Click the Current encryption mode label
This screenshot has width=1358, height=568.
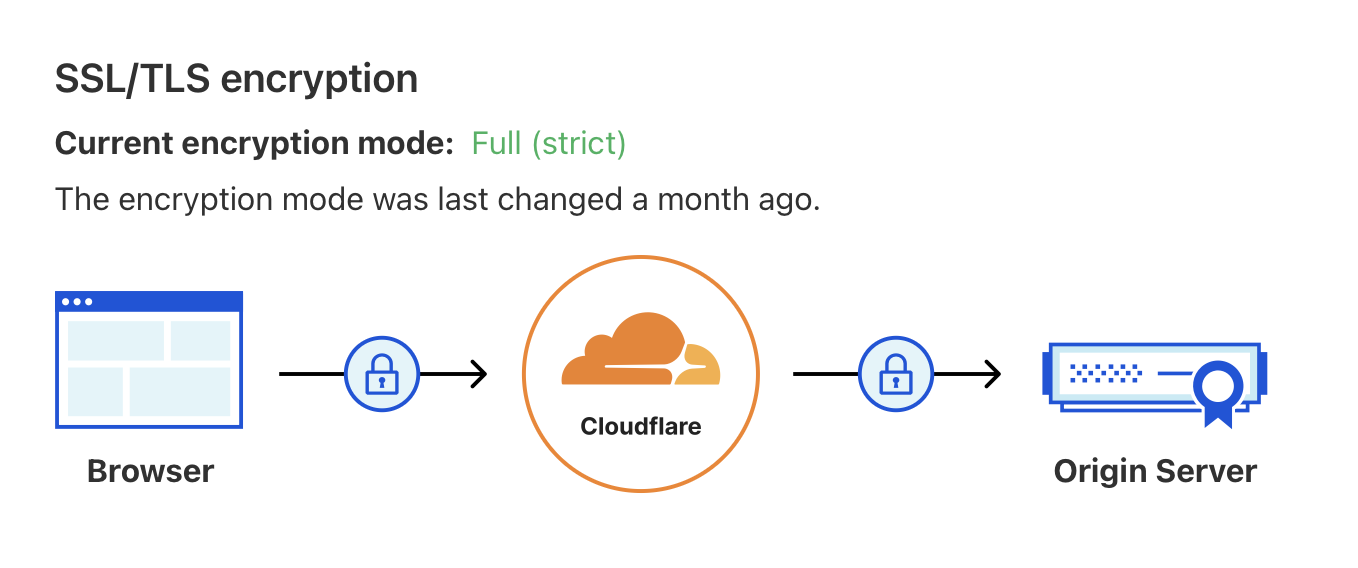(x=255, y=144)
